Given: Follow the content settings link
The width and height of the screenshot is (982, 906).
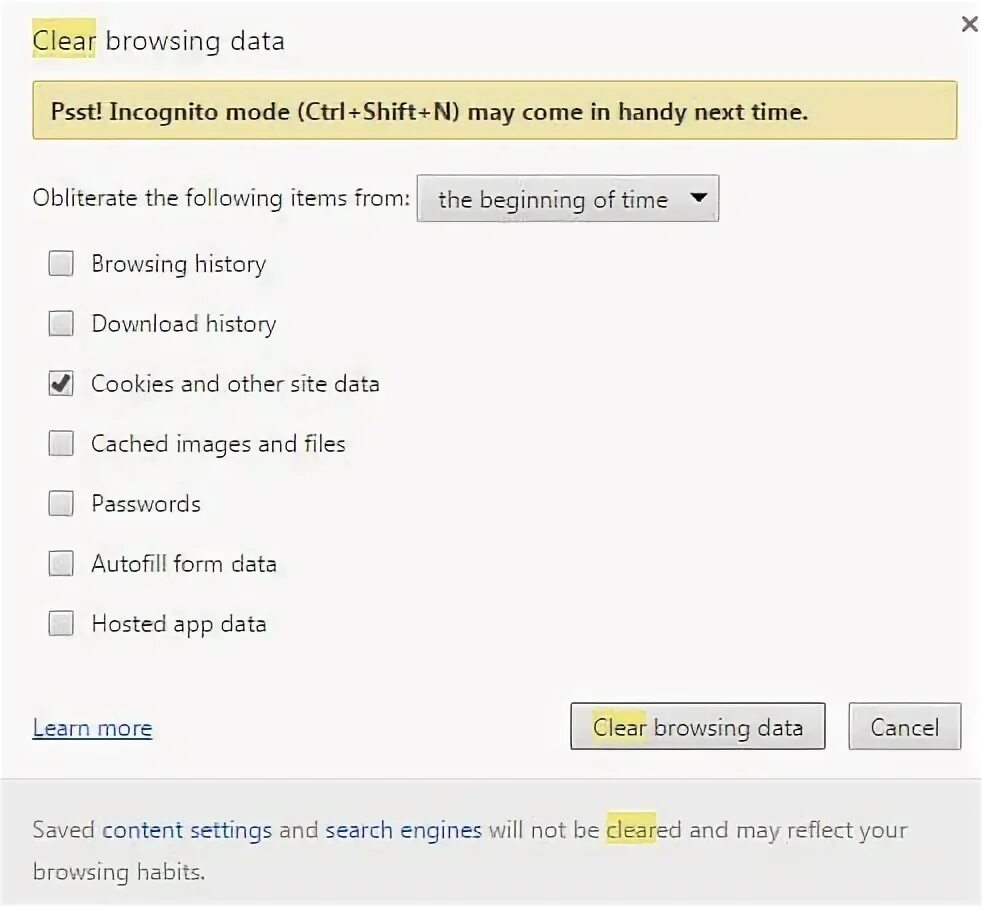Looking at the screenshot, I should click(x=187, y=830).
